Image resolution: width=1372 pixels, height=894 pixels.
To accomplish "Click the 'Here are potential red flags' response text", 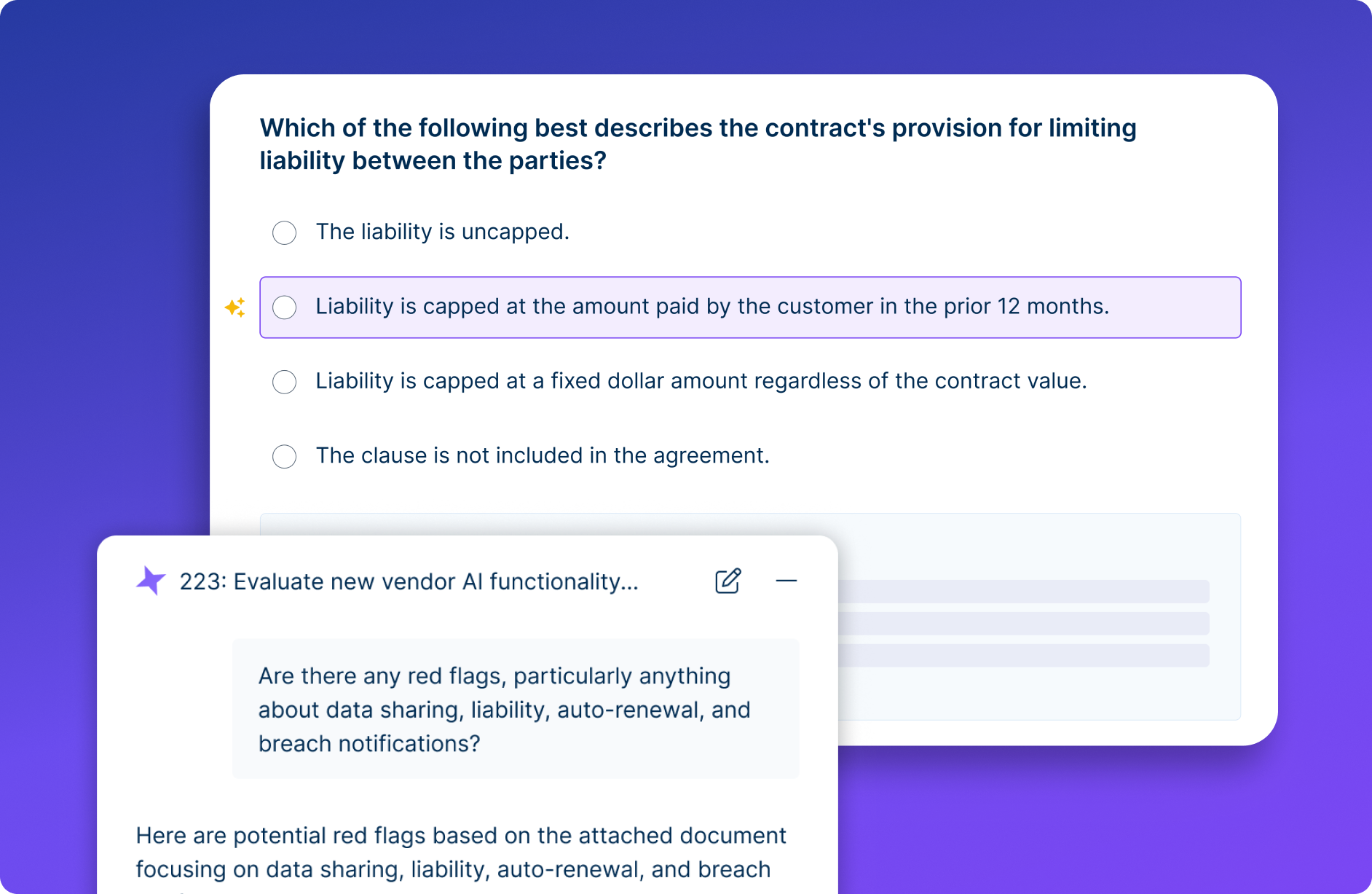I will click(460, 851).
